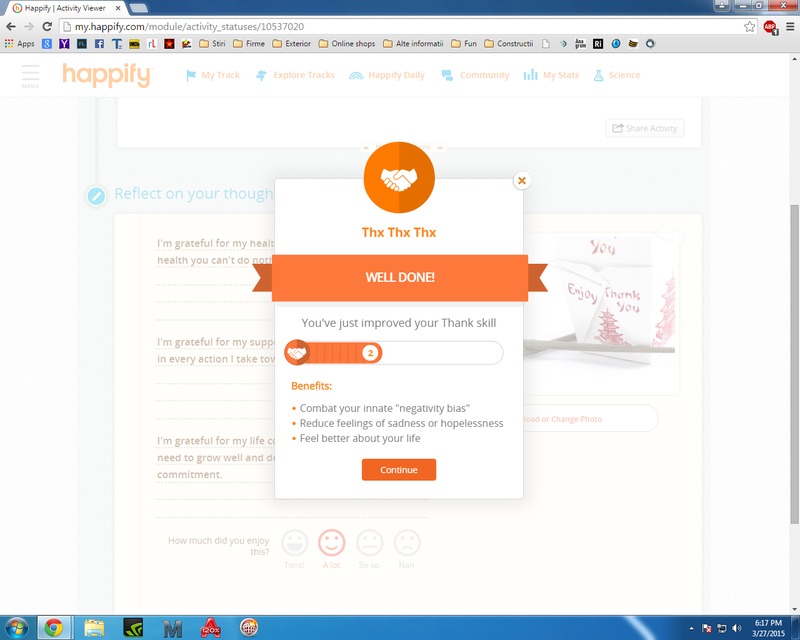Bookmark this page with star icon
The width and height of the screenshot is (800, 640).
click(749, 27)
